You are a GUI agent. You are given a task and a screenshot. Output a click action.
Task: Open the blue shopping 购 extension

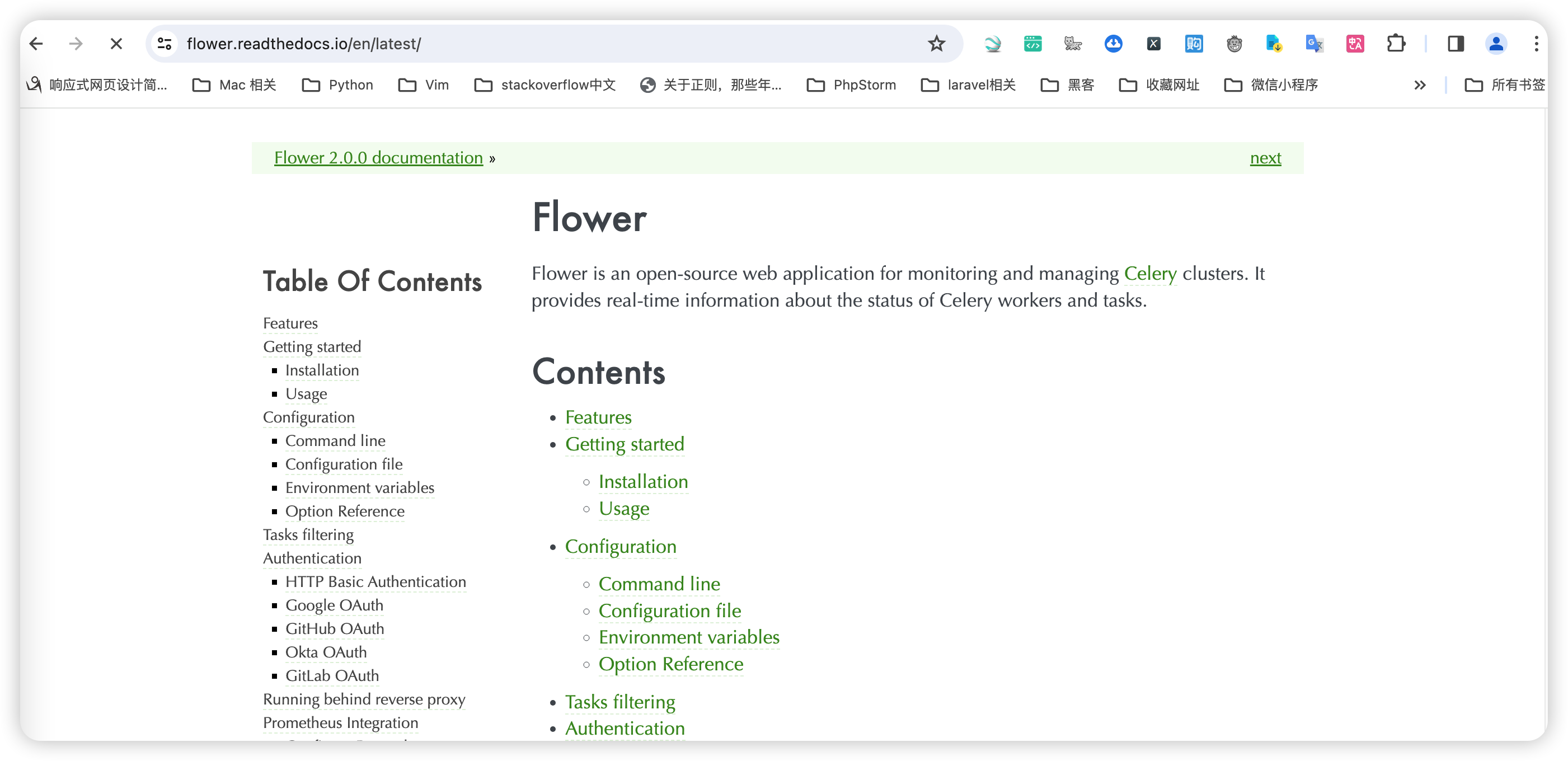coord(1194,44)
